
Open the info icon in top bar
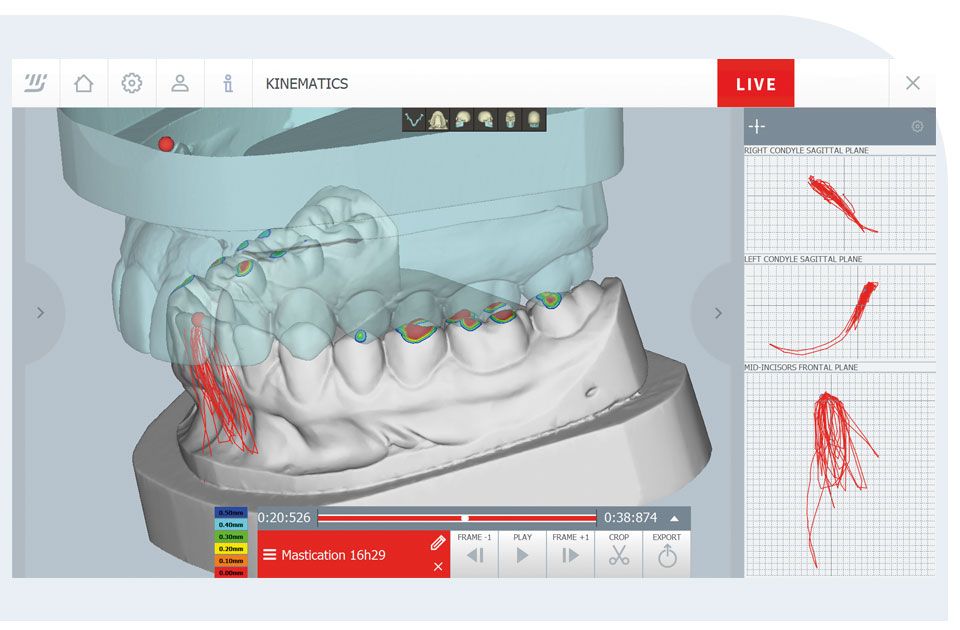pyautogui.click(x=228, y=84)
